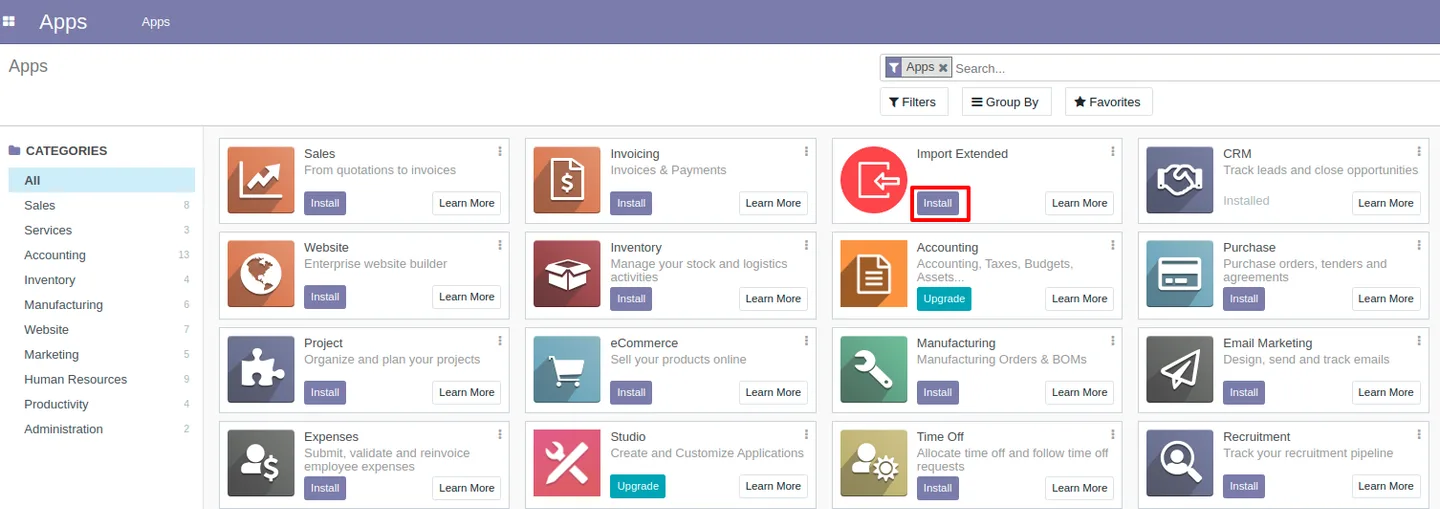The height and width of the screenshot is (509, 1440).
Task: Click Upgrade on the Studio app
Action: [638, 486]
